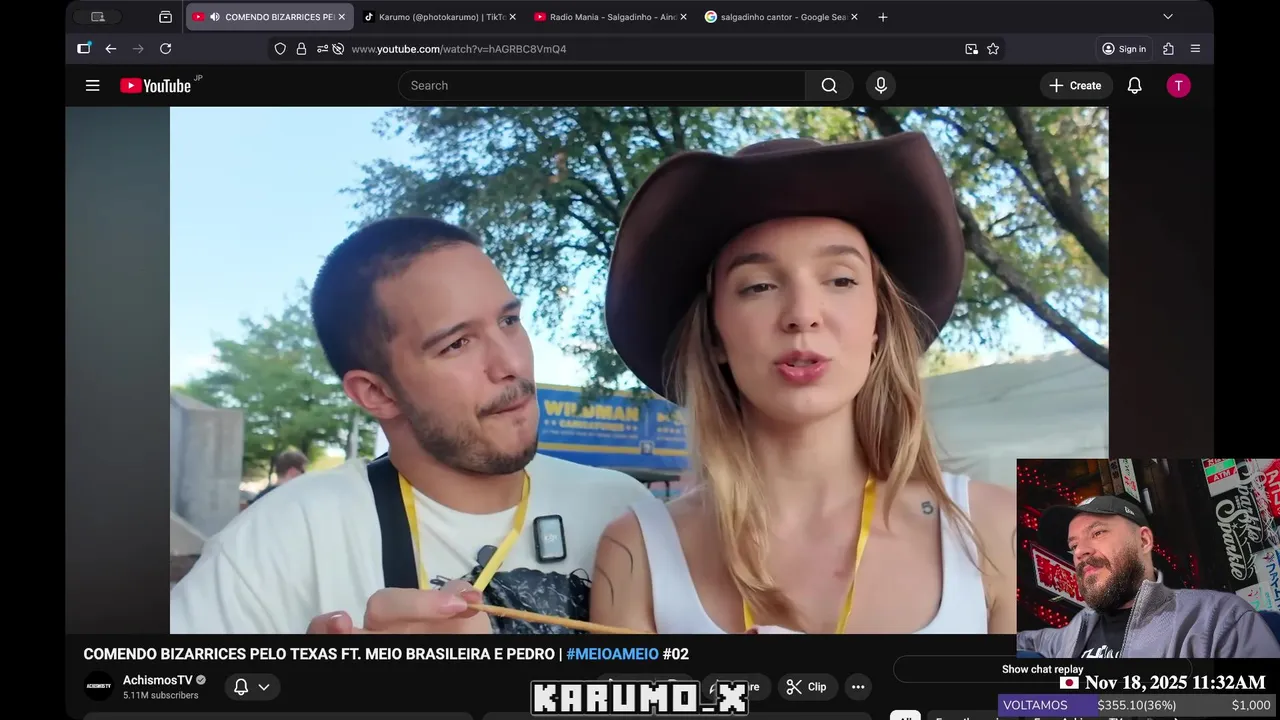Image resolution: width=1280 pixels, height=720 pixels.
Task: View site security padlock info
Action: [x=301, y=49]
